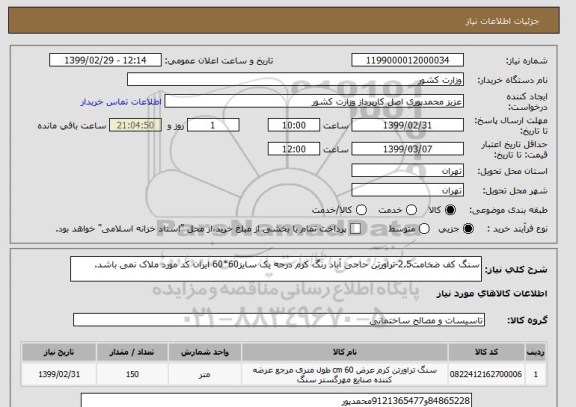Click the buyer organization field وزارت کشور
The image size is (576, 407).
(295, 79)
